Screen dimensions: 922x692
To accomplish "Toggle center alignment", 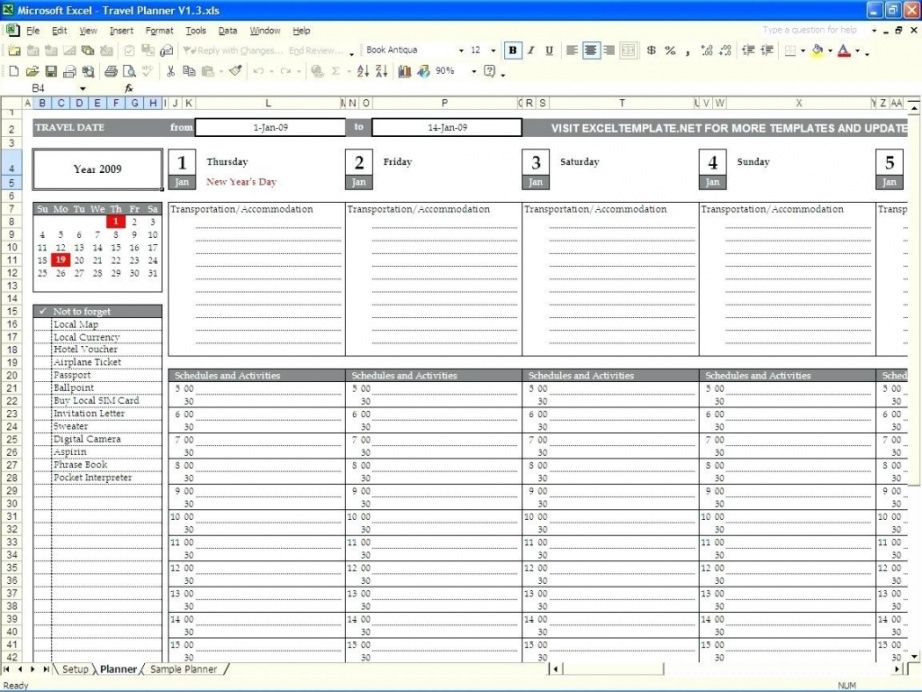I will coord(590,51).
